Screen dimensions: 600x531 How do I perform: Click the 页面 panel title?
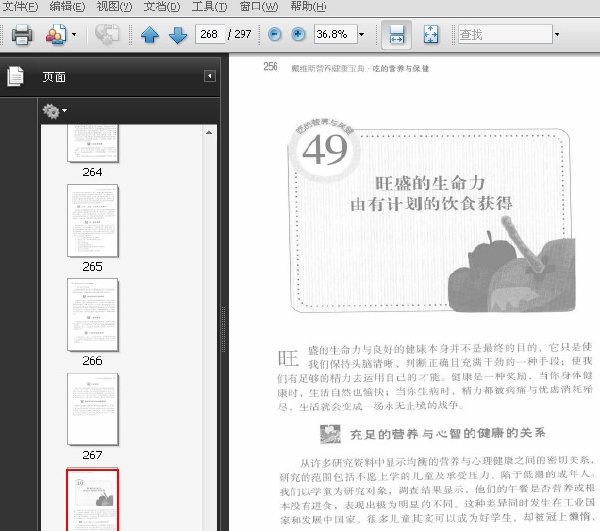[x=54, y=77]
